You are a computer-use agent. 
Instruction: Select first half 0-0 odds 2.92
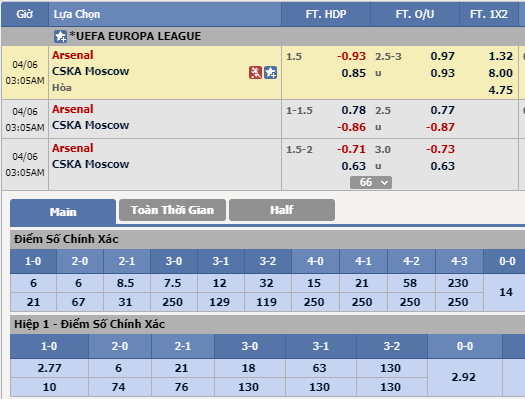pyautogui.click(x=464, y=377)
